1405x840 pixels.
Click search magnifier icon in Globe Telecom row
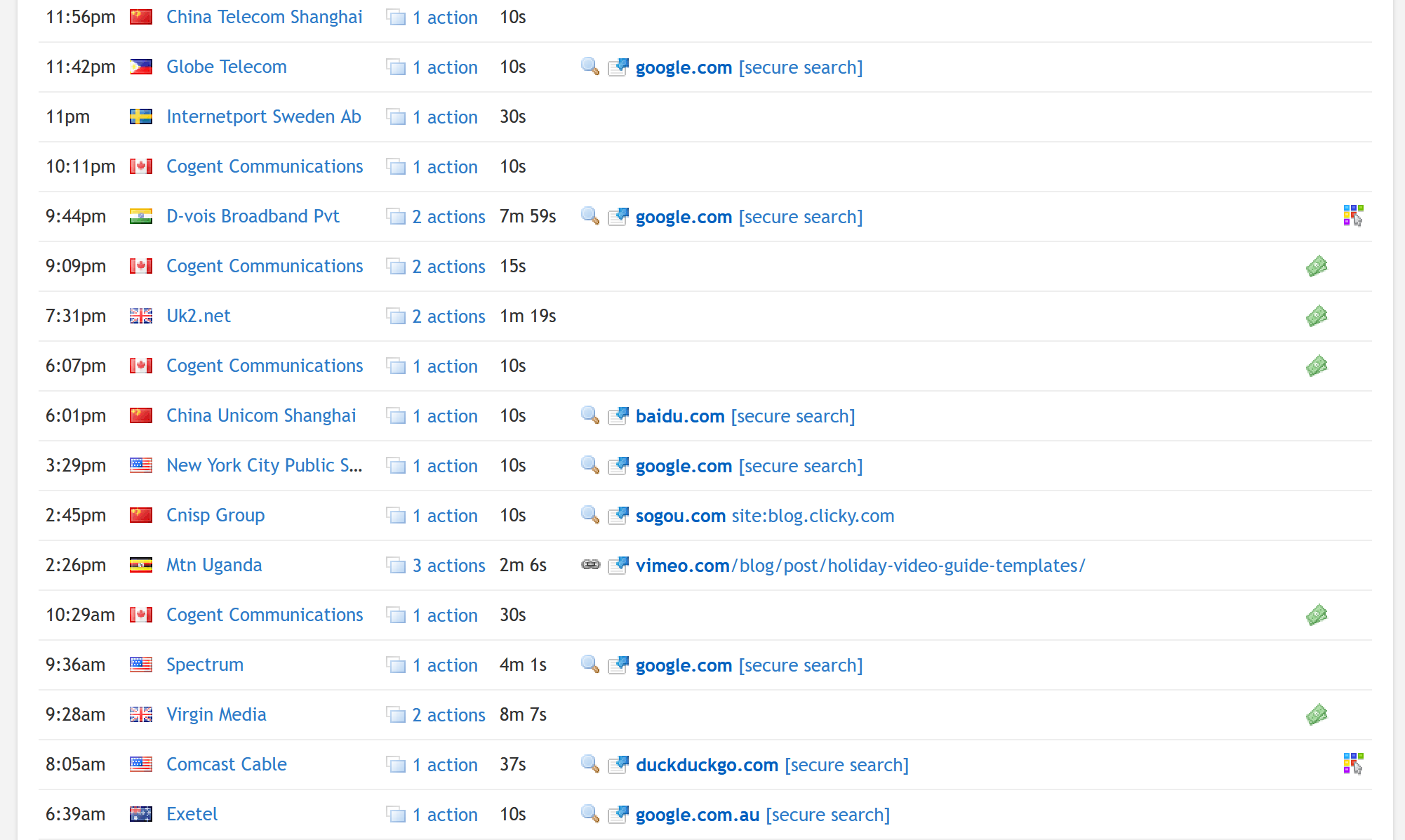pos(590,67)
